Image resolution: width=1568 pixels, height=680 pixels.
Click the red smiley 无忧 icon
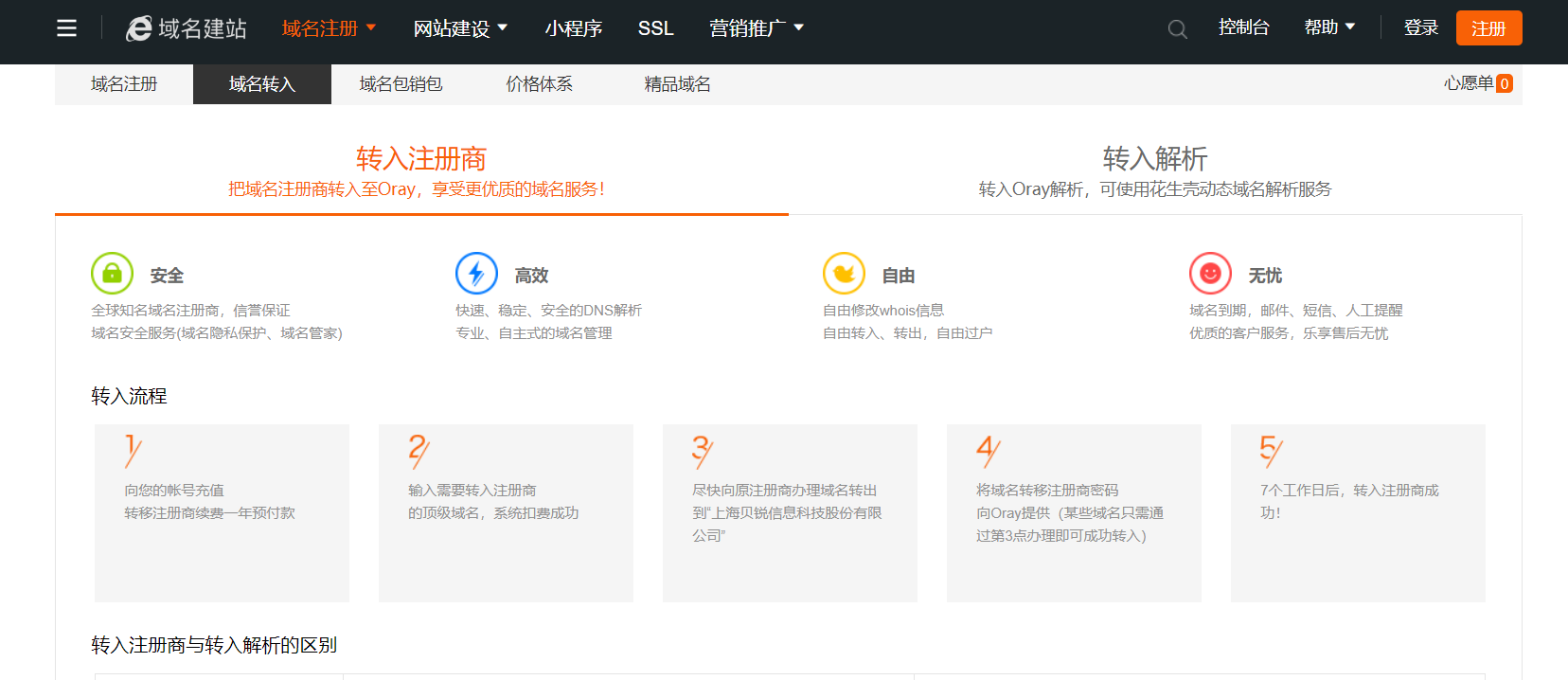(x=1210, y=274)
